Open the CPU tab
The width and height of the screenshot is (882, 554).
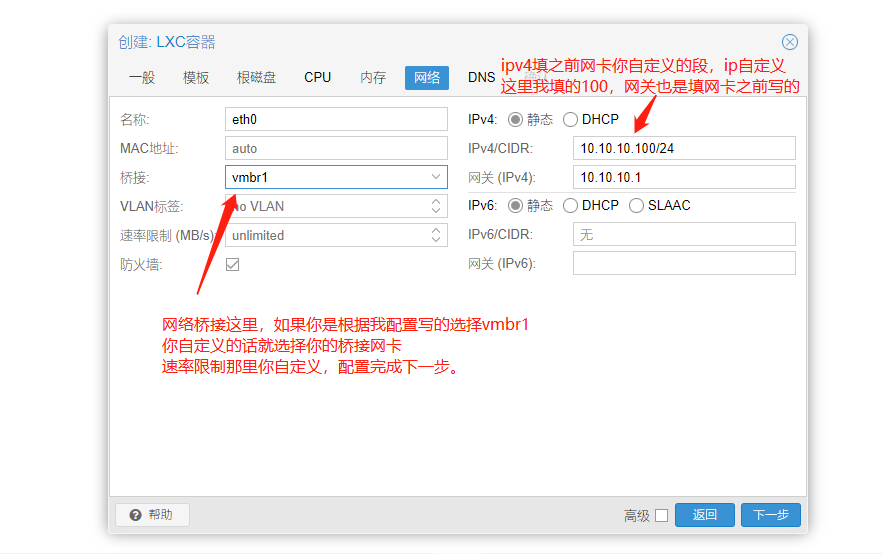(x=317, y=78)
